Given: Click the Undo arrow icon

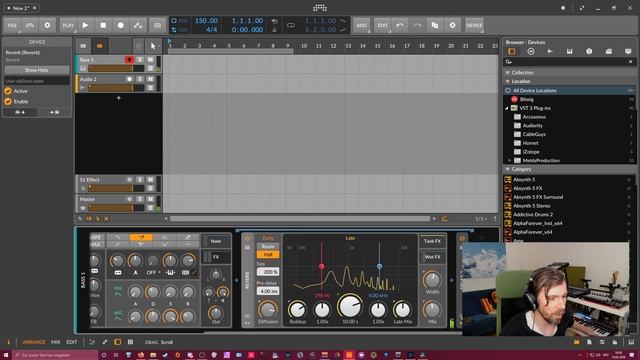Looking at the screenshot, I should (x=400, y=25).
